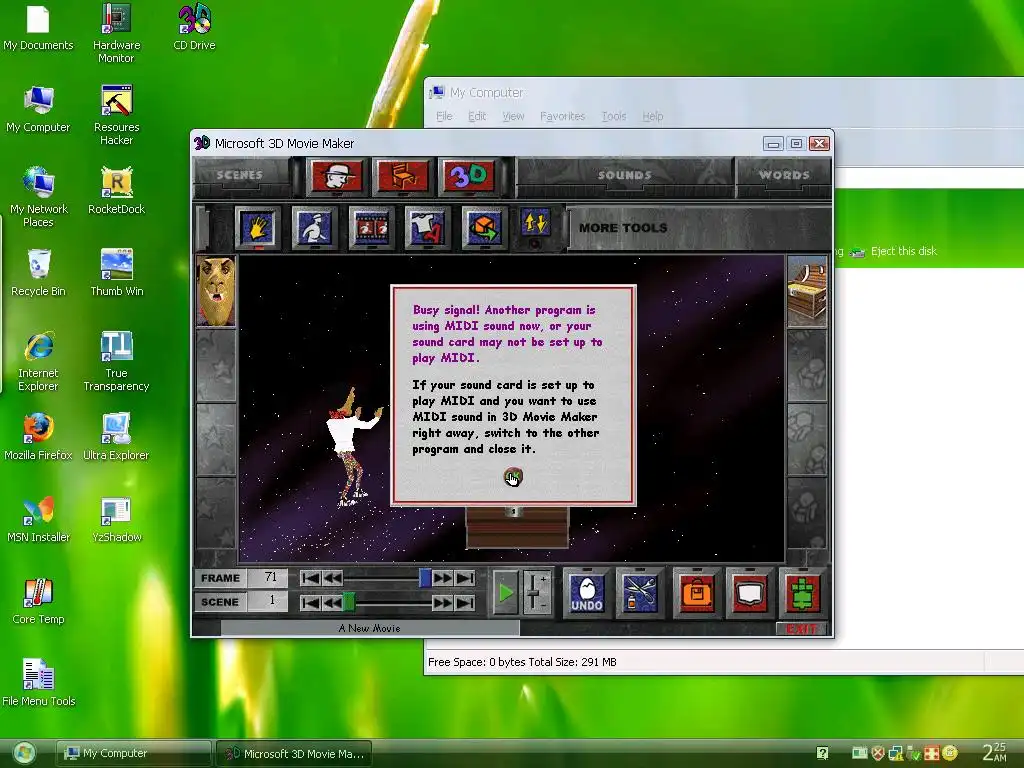Go to next scene
1024x768 pixels.
coord(442,602)
